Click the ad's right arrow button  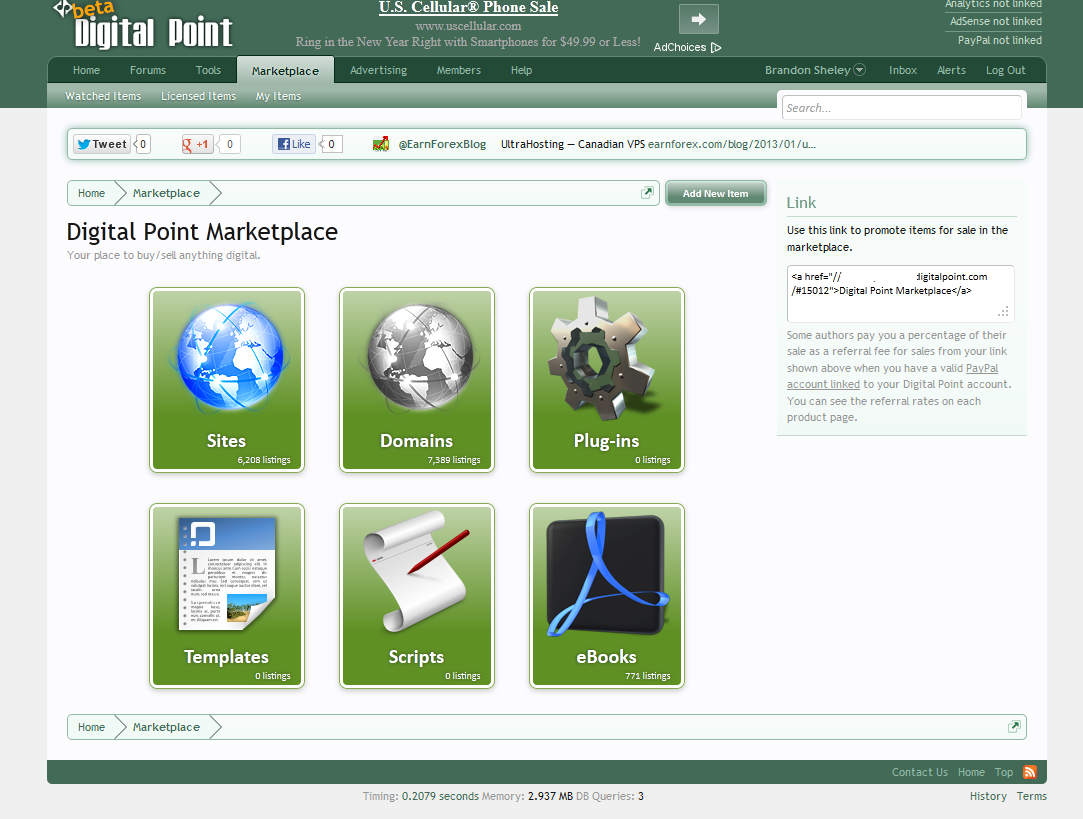point(699,19)
